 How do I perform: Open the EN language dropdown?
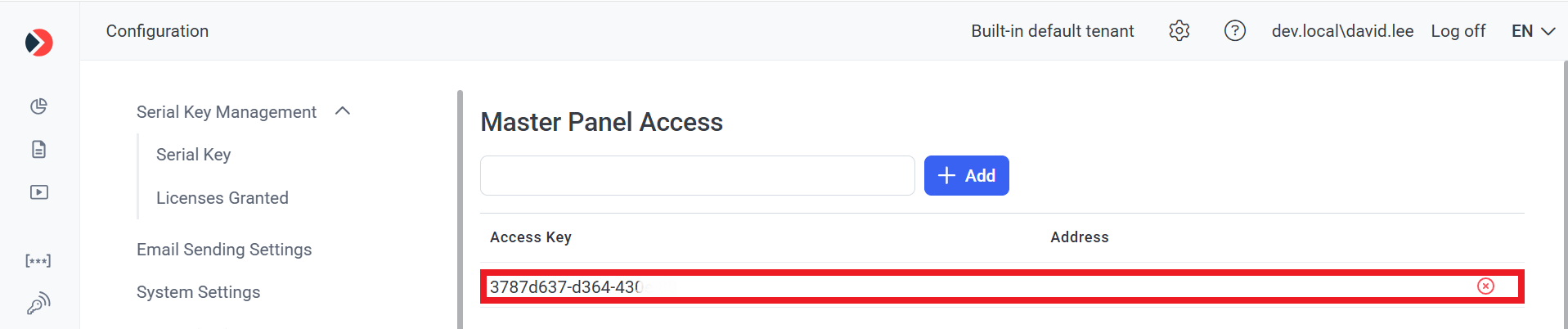pos(1532,31)
